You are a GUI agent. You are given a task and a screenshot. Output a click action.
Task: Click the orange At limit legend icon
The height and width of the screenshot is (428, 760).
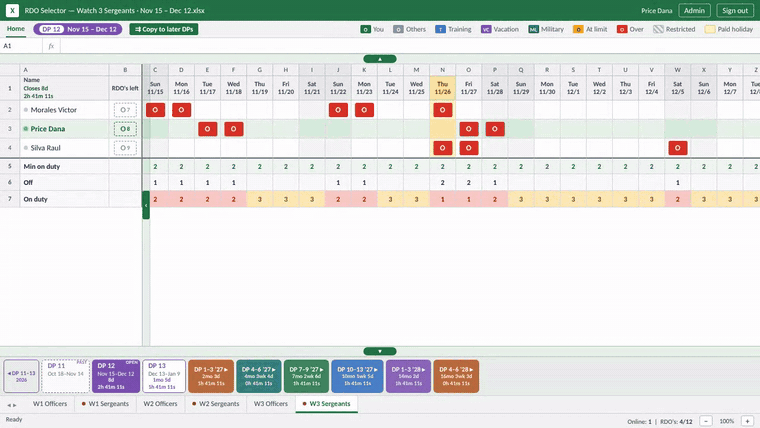tap(578, 30)
